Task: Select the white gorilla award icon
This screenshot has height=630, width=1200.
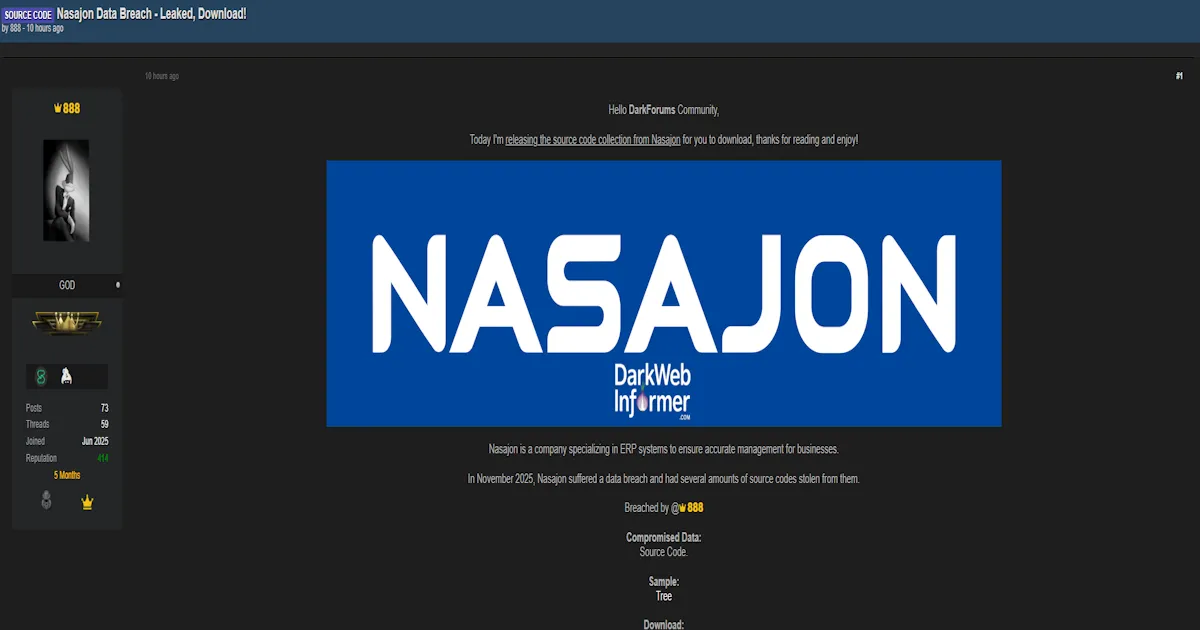Action: (66, 377)
